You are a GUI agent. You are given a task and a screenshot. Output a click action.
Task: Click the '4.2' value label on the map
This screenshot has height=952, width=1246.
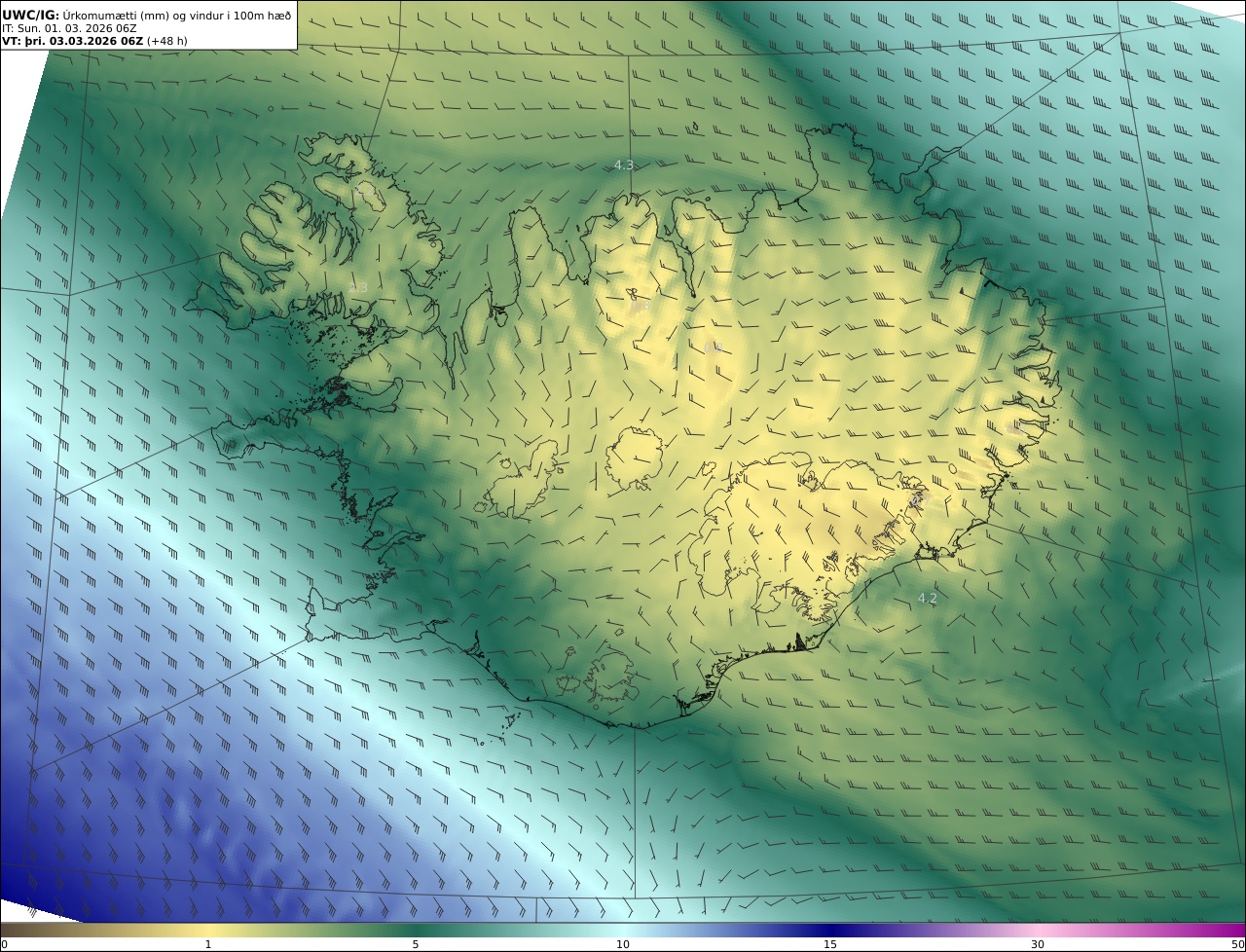tap(928, 599)
